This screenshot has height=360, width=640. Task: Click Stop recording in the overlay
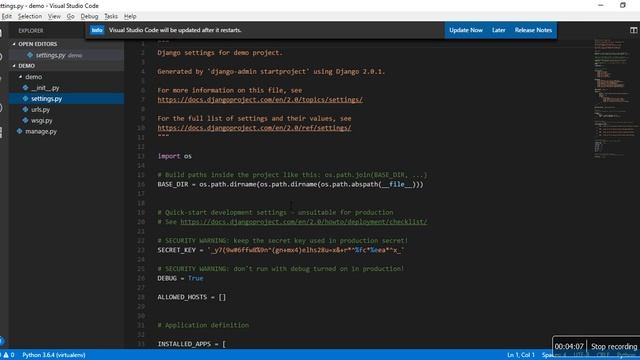click(614, 347)
